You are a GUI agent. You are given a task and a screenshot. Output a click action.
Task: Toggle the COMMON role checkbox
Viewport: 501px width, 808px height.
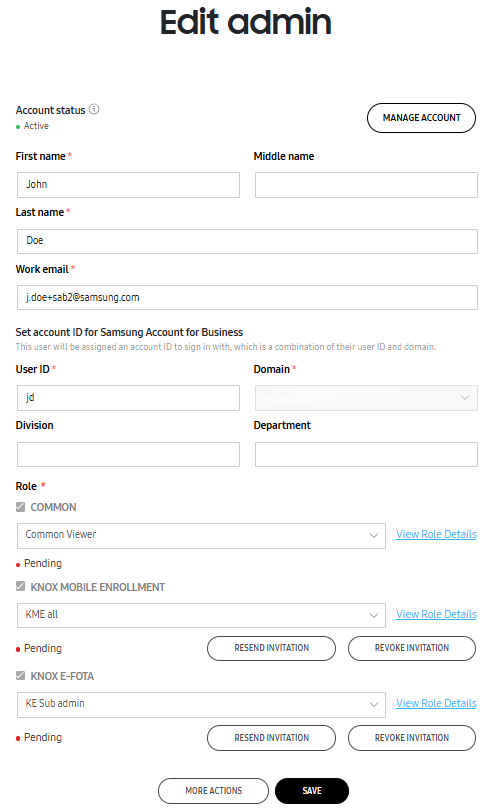pyautogui.click(x=21, y=507)
